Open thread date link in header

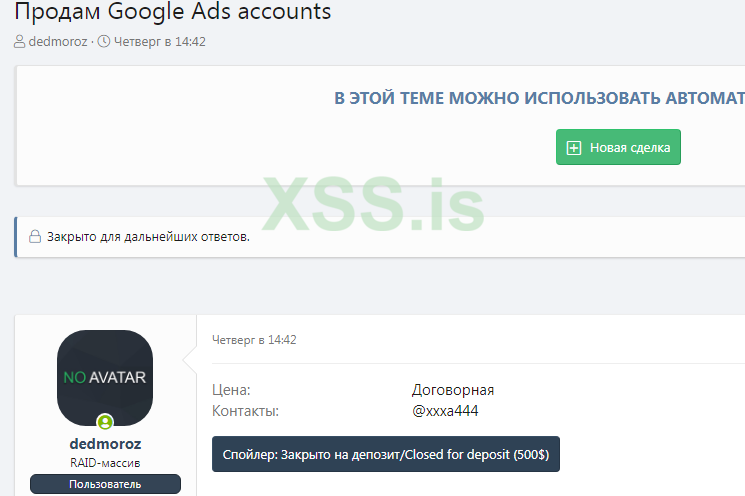(x=160, y=42)
